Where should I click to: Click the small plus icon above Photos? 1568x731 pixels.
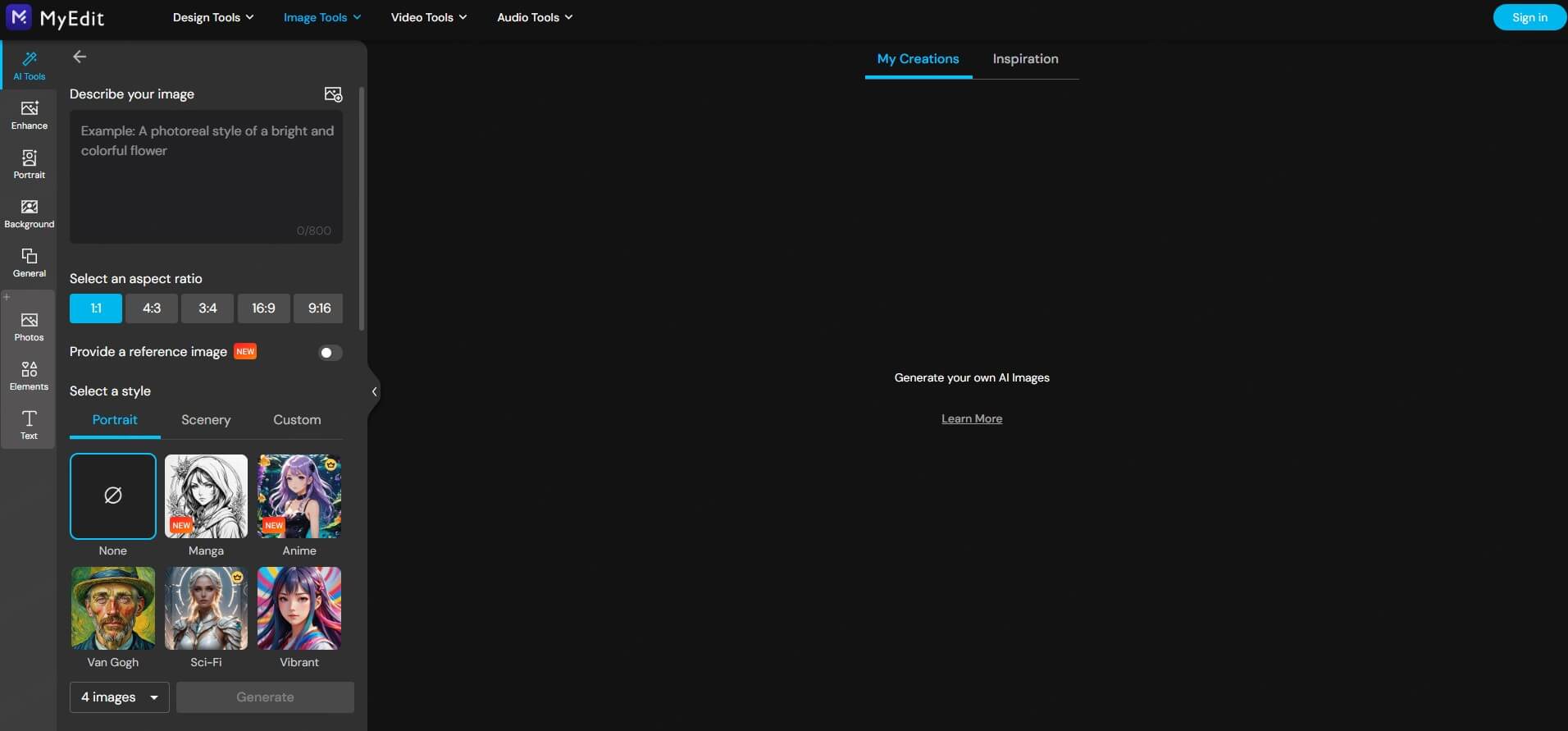(7, 297)
